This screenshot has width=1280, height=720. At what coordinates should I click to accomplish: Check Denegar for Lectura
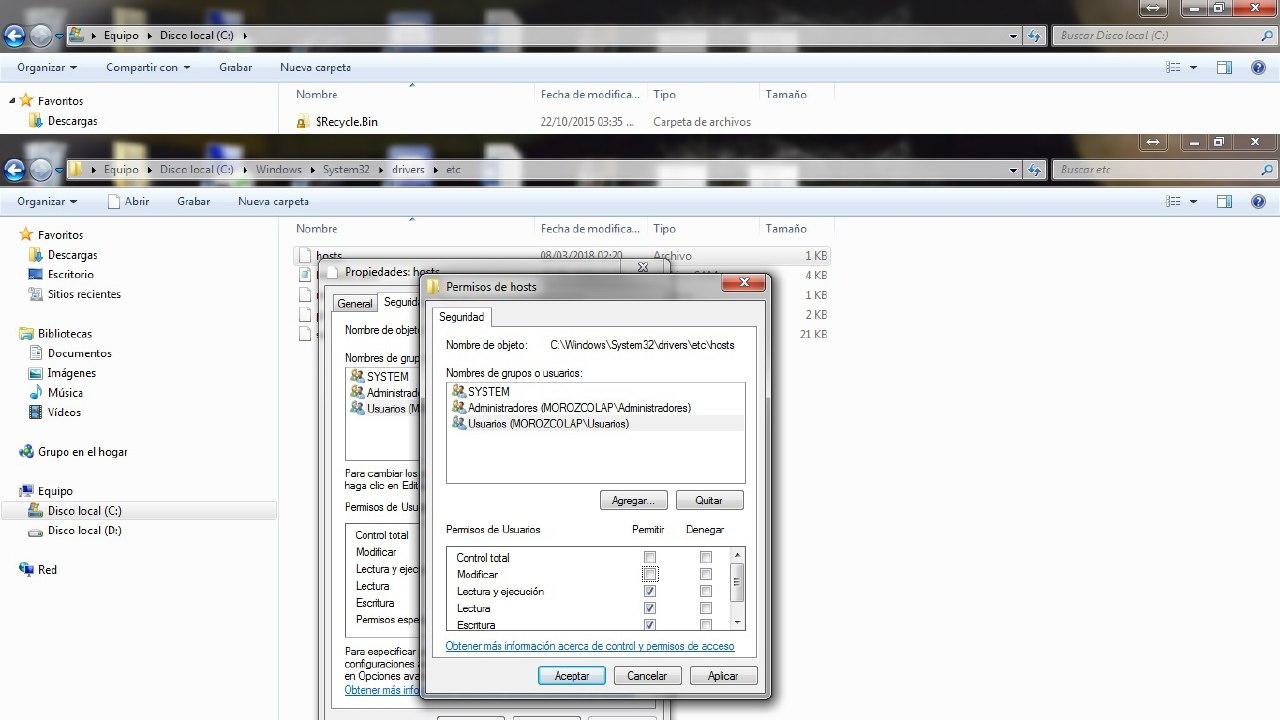coord(706,609)
